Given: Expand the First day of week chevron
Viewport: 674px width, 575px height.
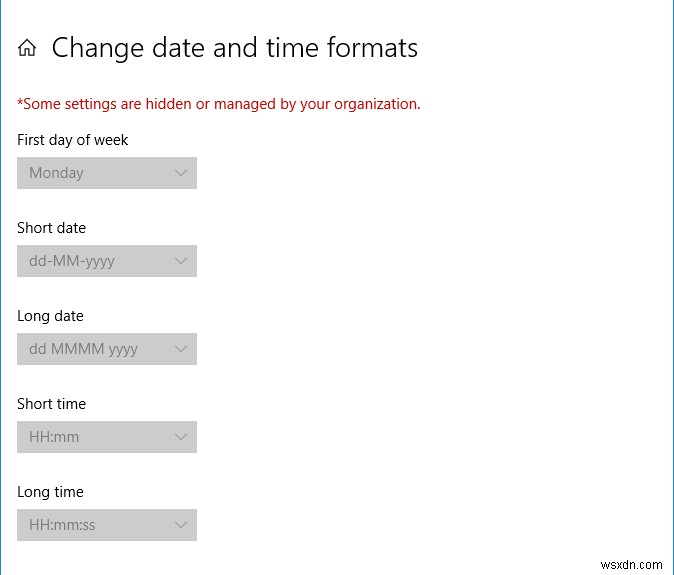Looking at the screenshot, I should (x=181, y=173).
